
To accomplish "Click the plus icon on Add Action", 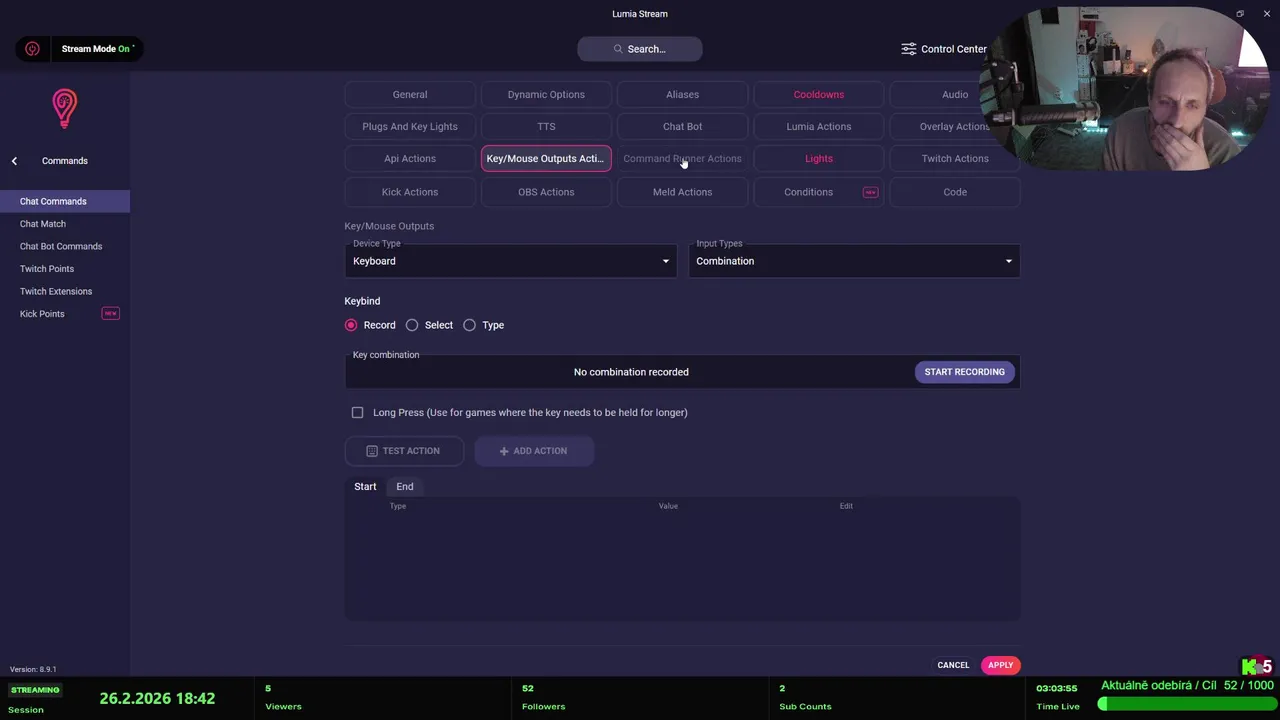I will (x=504, y=451).
